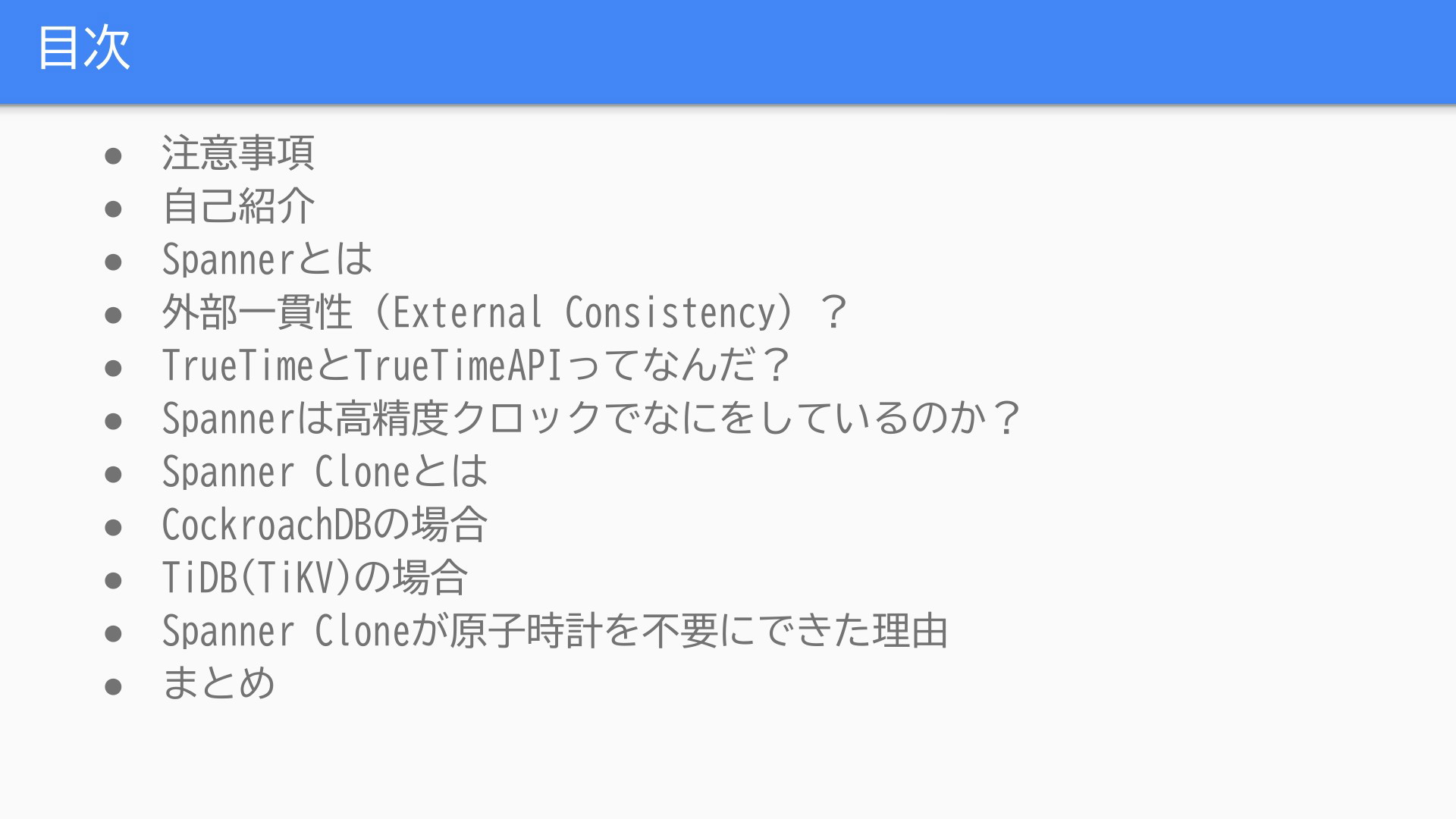Click the Spanner Cloneとは entry
The width and height of the screenshot is (1456, 819).
point(325,472)
